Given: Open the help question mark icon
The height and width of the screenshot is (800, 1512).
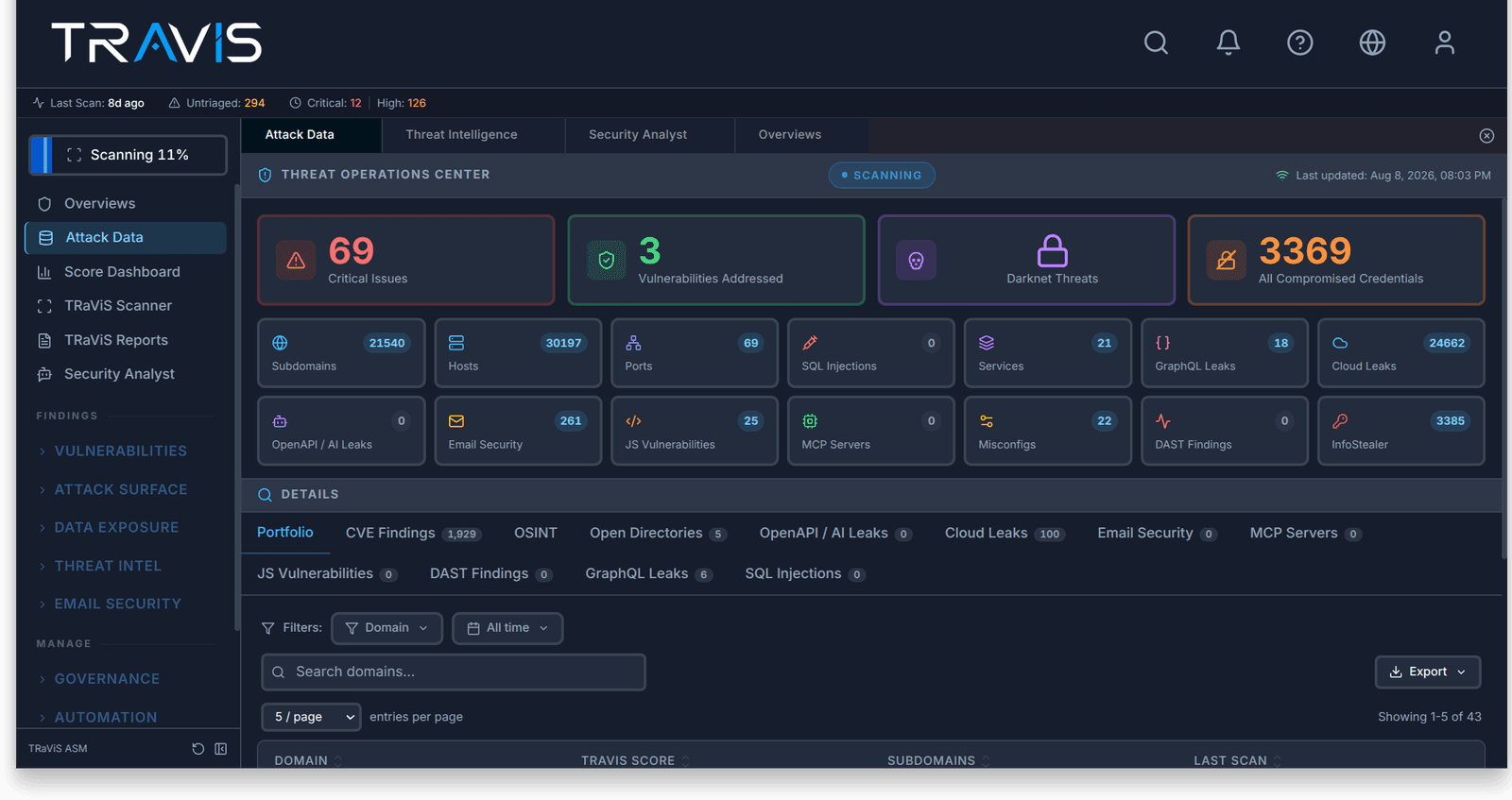Looking at the screenshot, I should [x=1299, y=43].
